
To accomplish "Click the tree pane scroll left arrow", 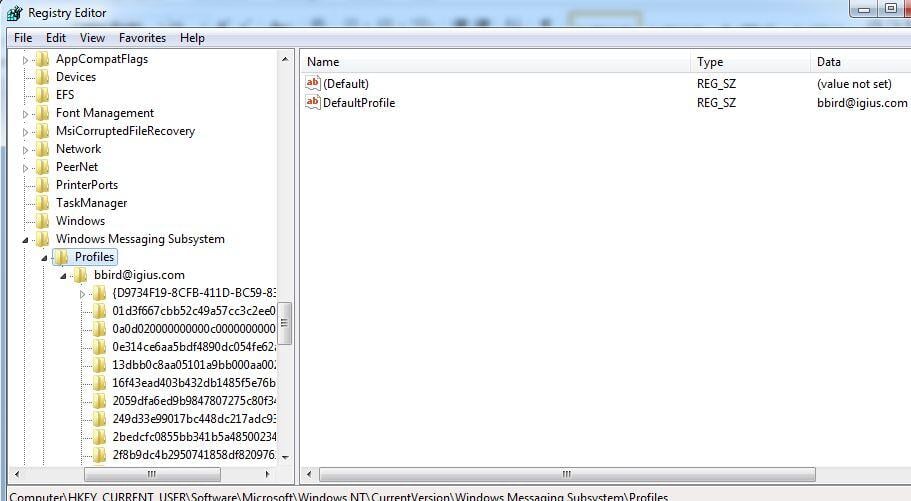I will coord(17,474).
